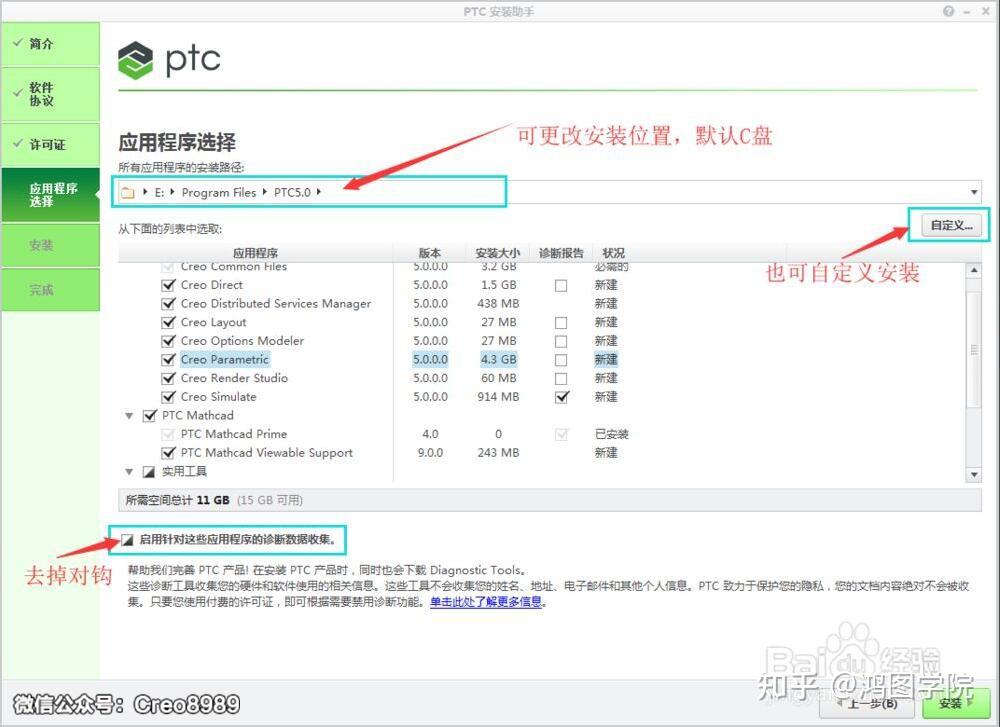Image resolution: width=1000 pixels, height=727 pixels.
Task: Open 单击此处了解更多信息 link
Action: [x=486, y=602]
